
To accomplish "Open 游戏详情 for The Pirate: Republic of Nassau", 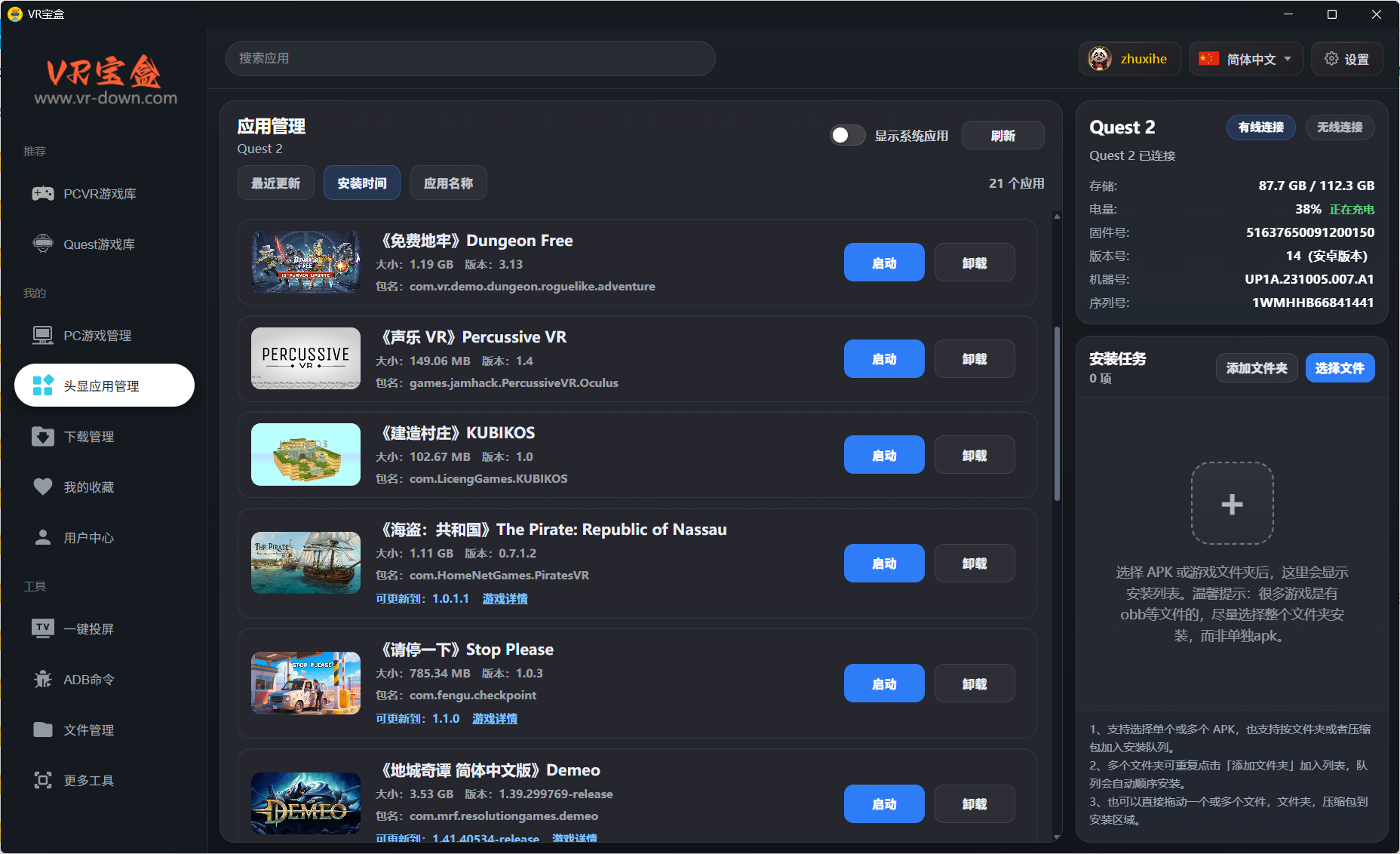I will click(505, 598).
